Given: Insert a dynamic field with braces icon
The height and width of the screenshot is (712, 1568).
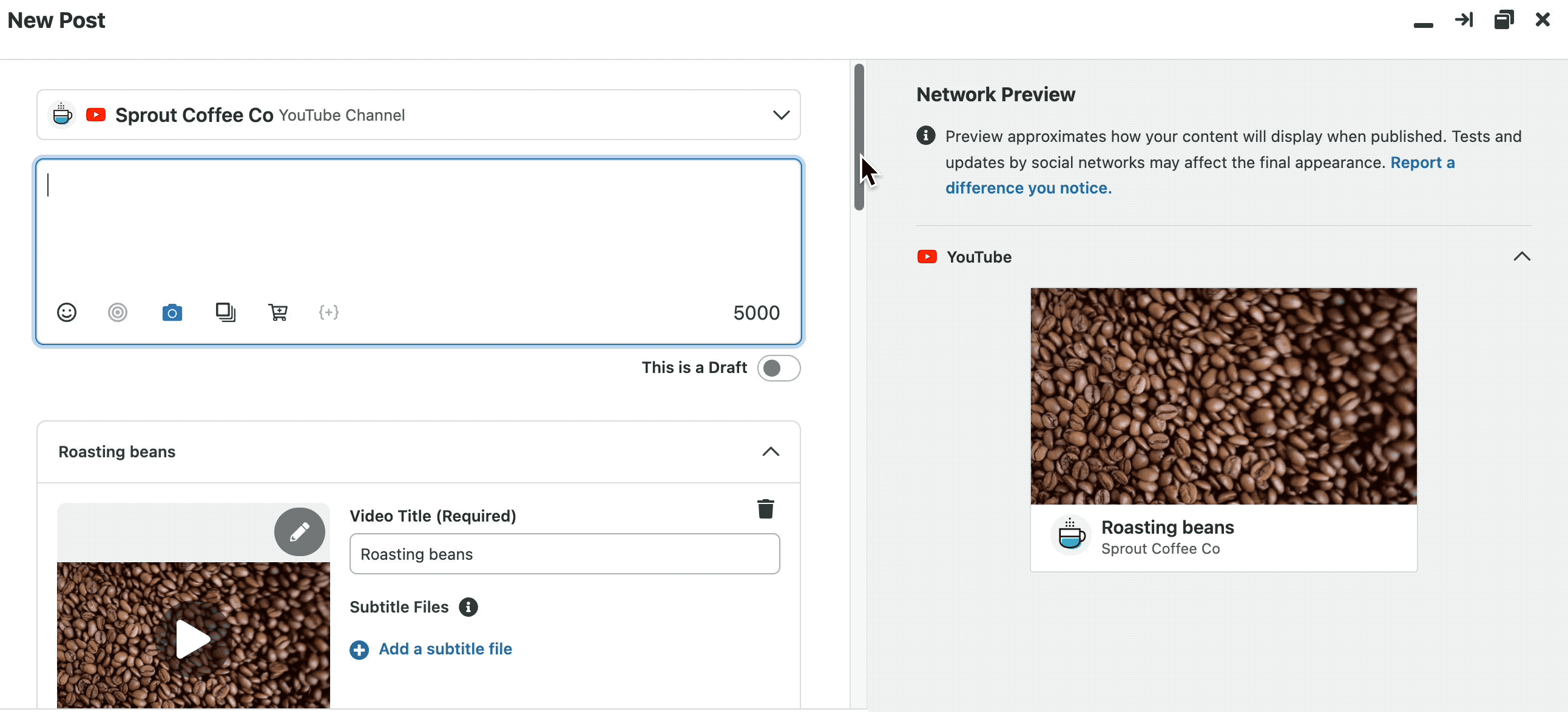Looking at the screenshot, I should coord(329,312).
